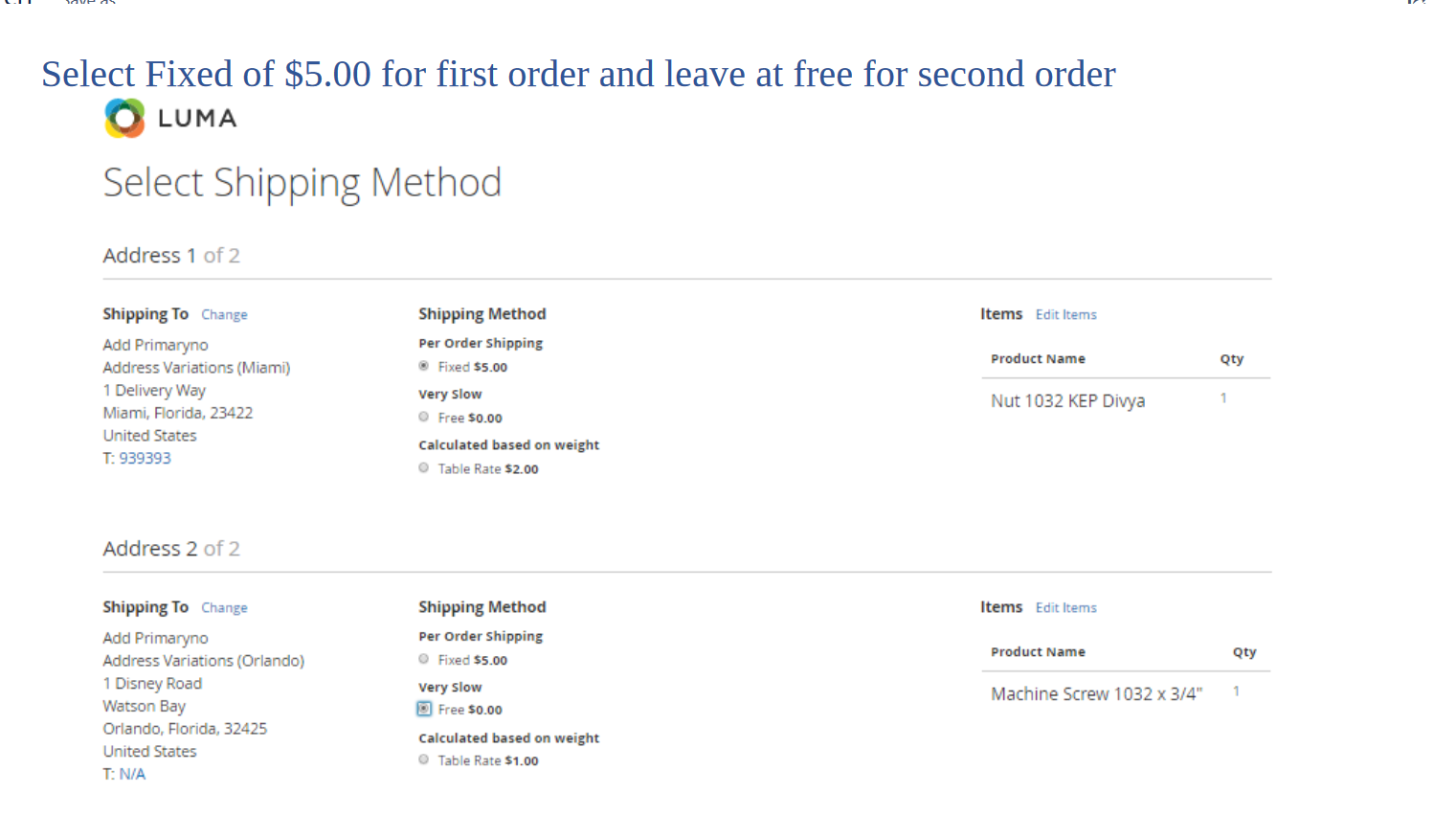
Task: Click the 939393 phone number link
Action: tap(145, 458)
